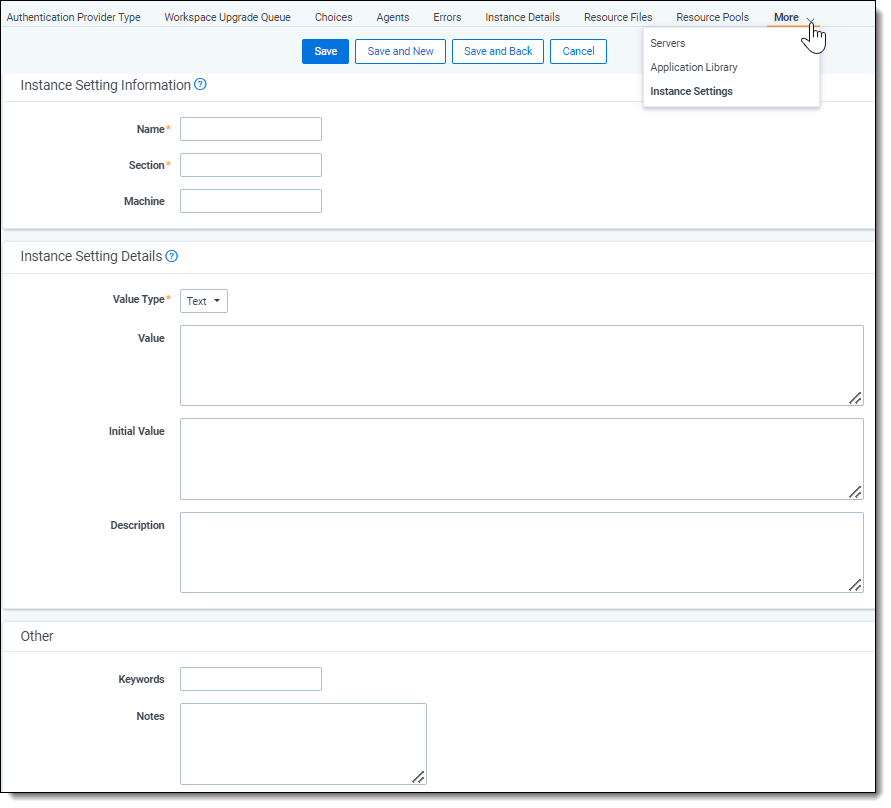
Task: Select Servers from the More menu
Action: point(668,44)
